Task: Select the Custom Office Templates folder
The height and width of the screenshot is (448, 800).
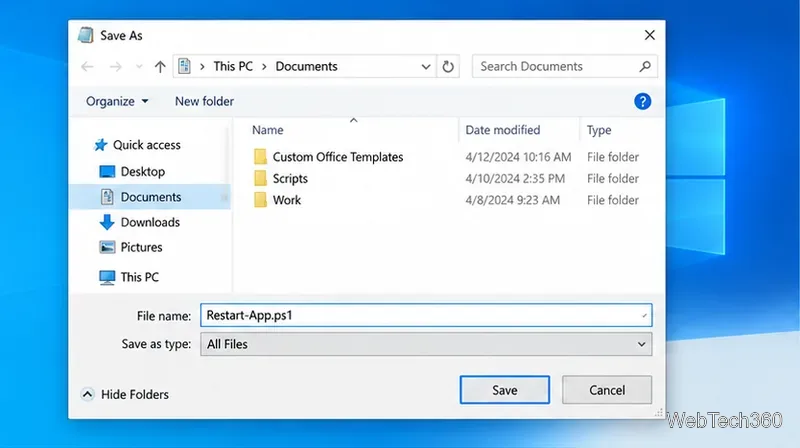Action: [338, 157]
